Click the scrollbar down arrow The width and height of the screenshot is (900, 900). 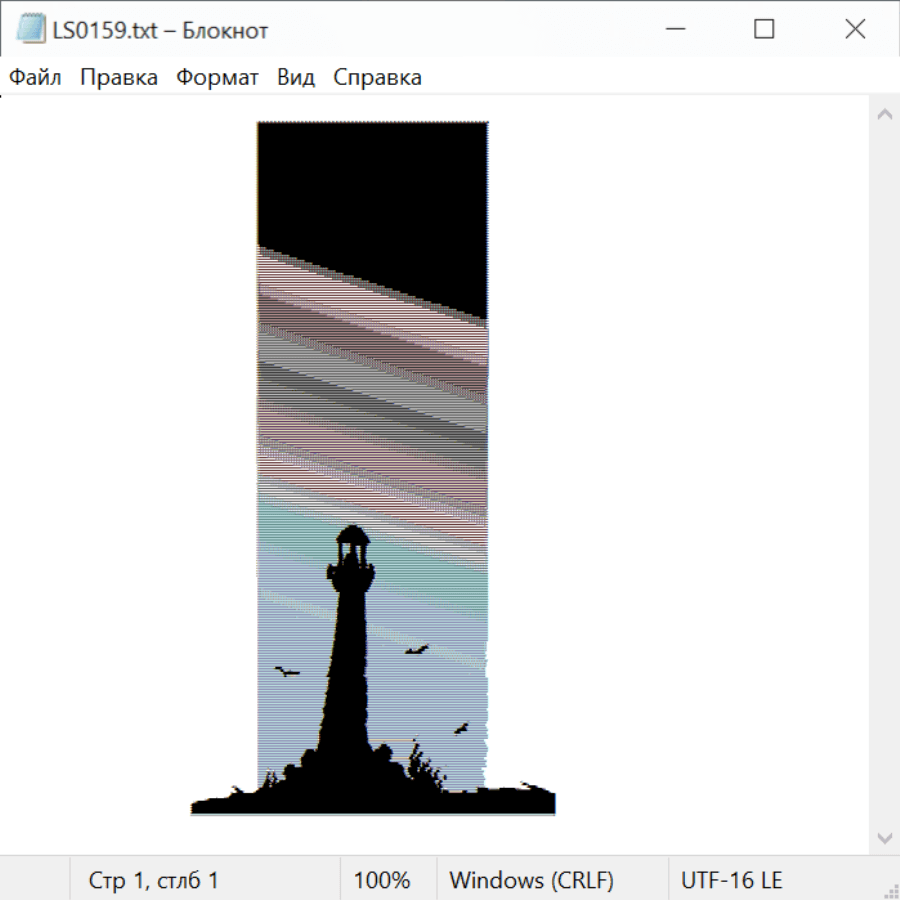point(884,837)
